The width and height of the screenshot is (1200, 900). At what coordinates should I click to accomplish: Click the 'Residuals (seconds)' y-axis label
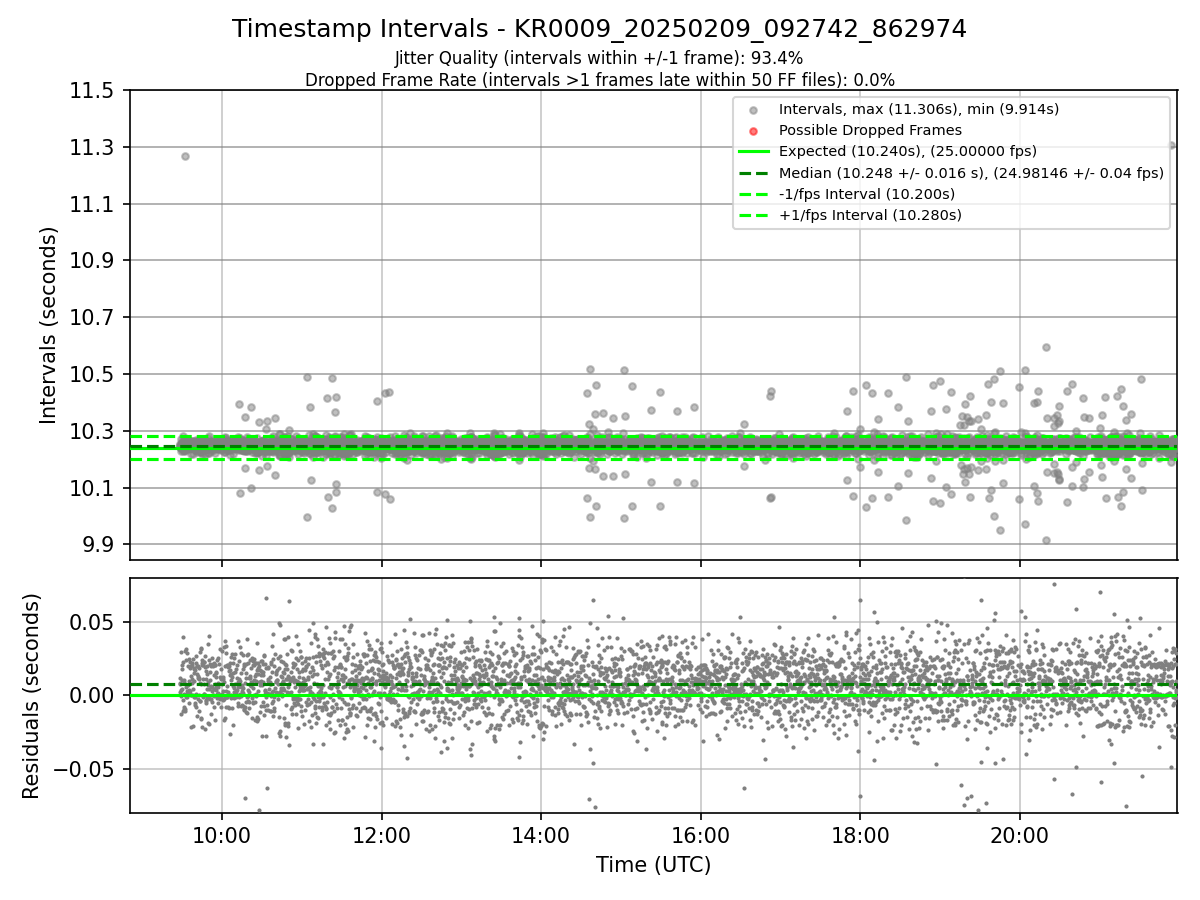(x=31, y=696)
